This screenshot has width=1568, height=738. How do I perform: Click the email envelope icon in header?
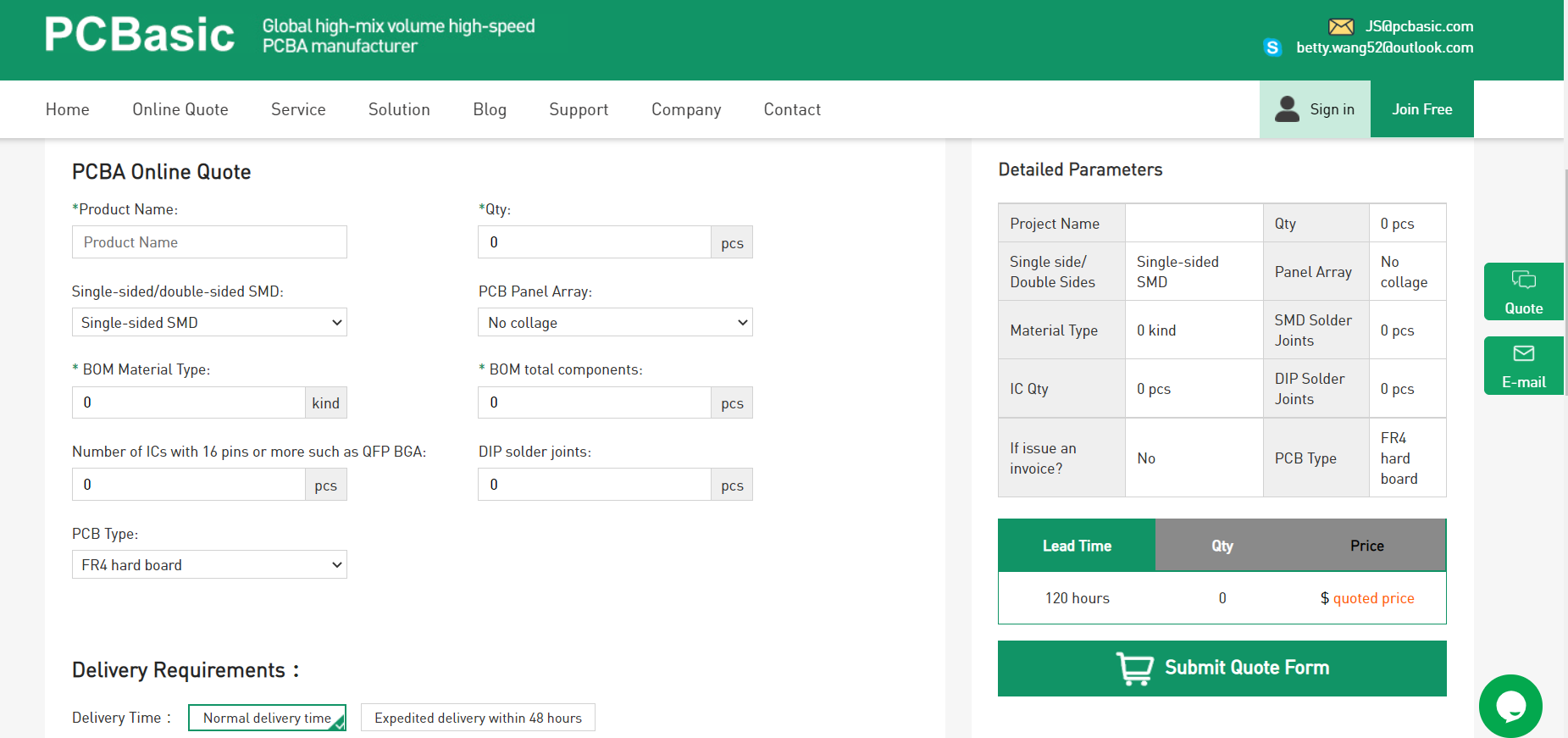tap(1341, 27)
